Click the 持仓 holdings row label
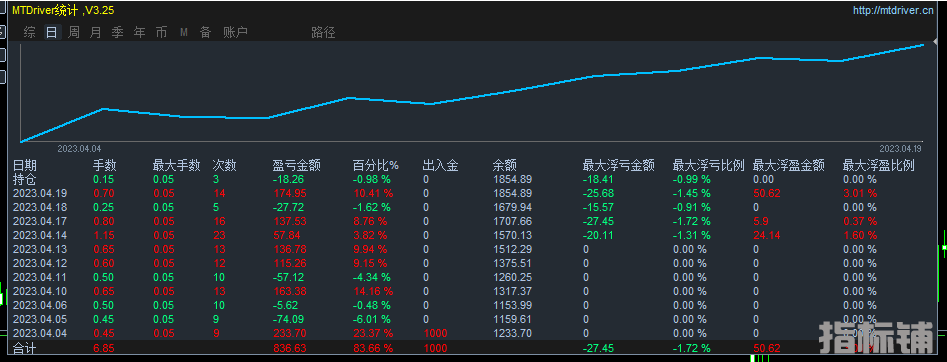The height and width of the screenshot is (362, 947). coord(25,179)
